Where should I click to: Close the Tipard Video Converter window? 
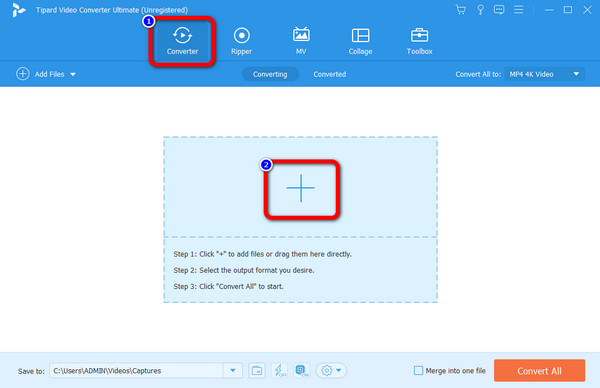[587, 10]
